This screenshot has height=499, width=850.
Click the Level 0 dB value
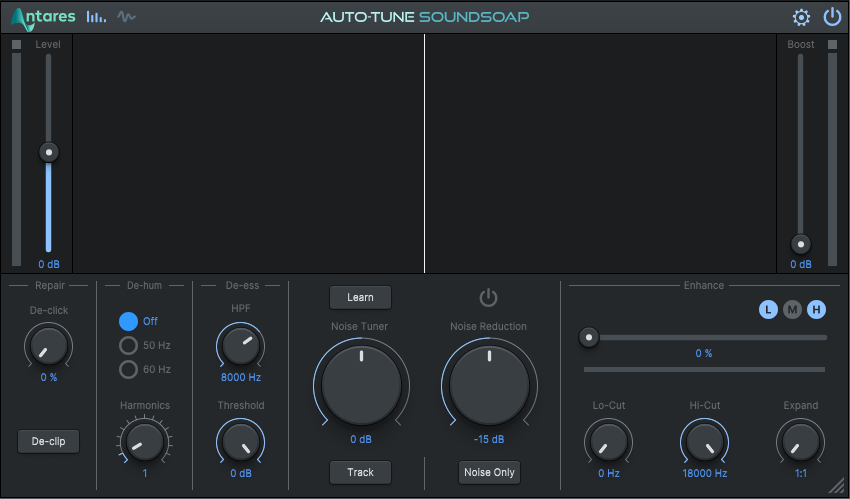pyautogui.click(x=49, y=264)
